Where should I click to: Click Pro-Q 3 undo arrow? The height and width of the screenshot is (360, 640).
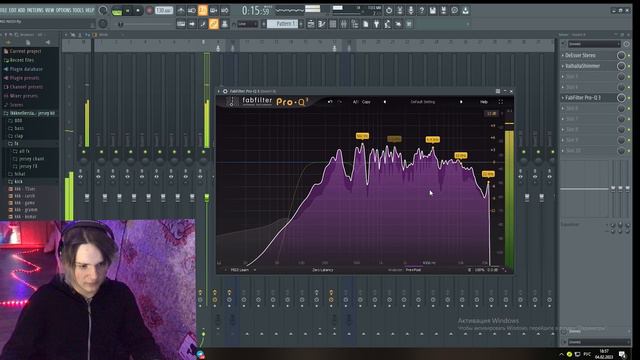click(x=330, y=102)
